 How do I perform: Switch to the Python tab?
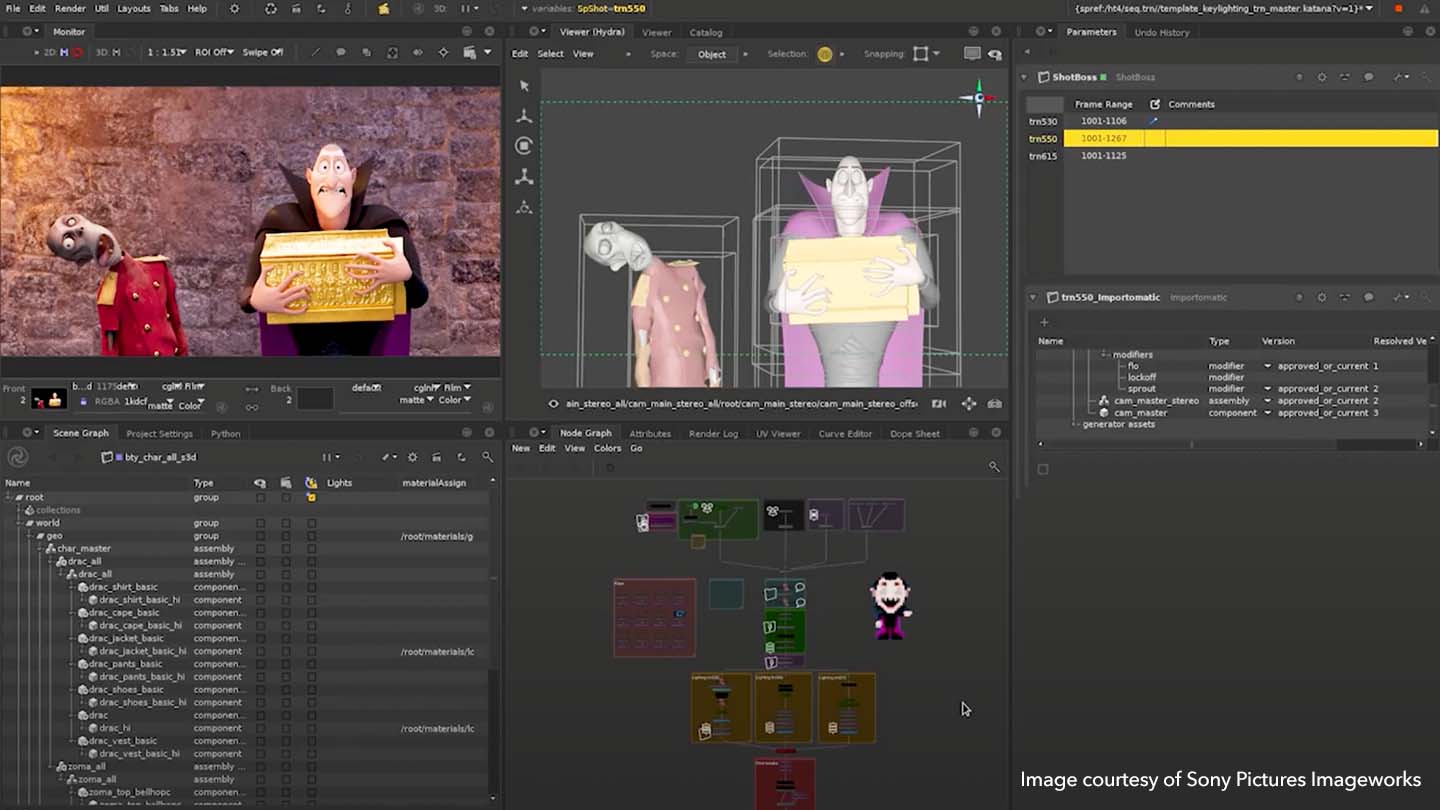tap(225, 434)
